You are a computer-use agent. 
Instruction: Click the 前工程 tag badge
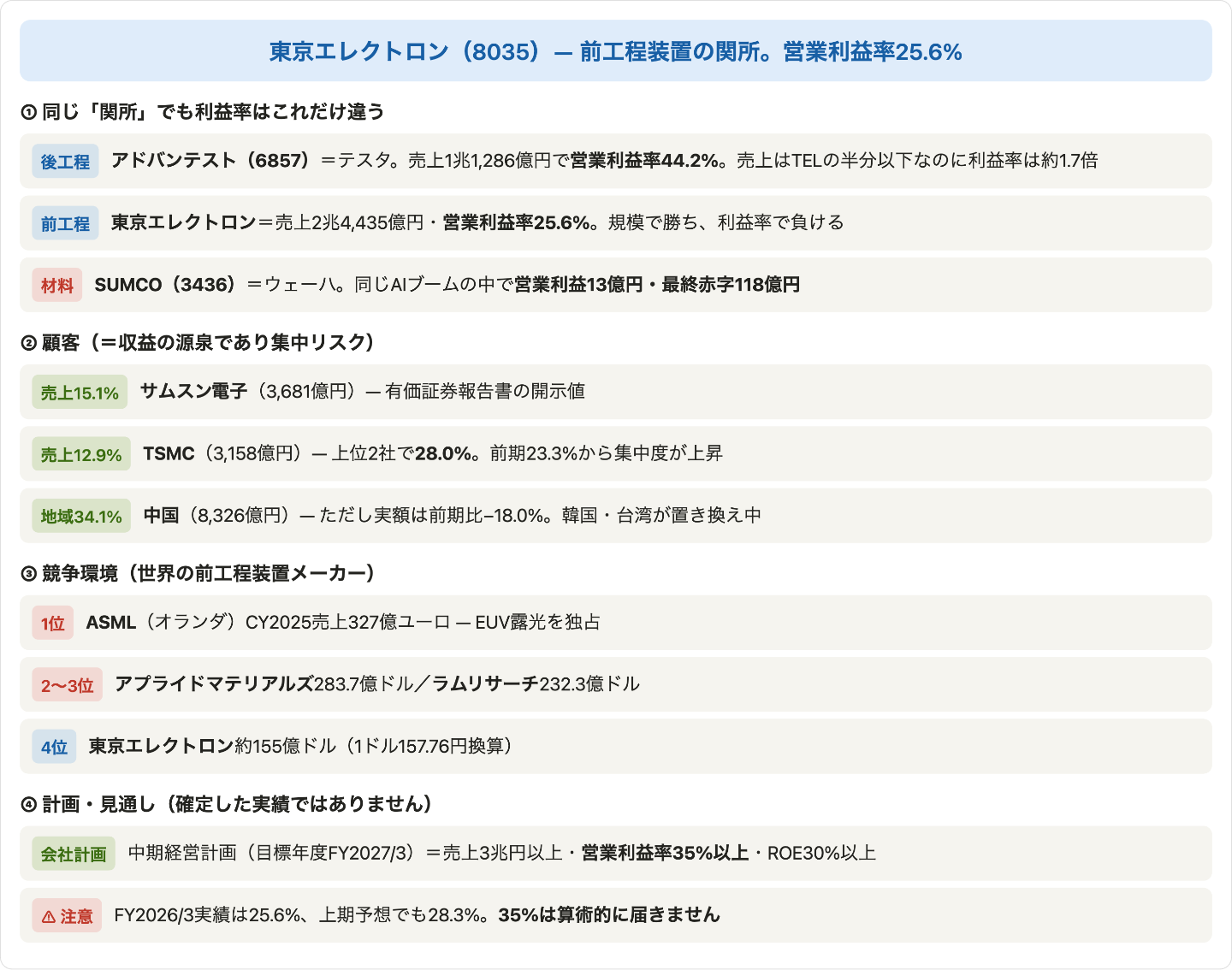[x=66, y=223]
